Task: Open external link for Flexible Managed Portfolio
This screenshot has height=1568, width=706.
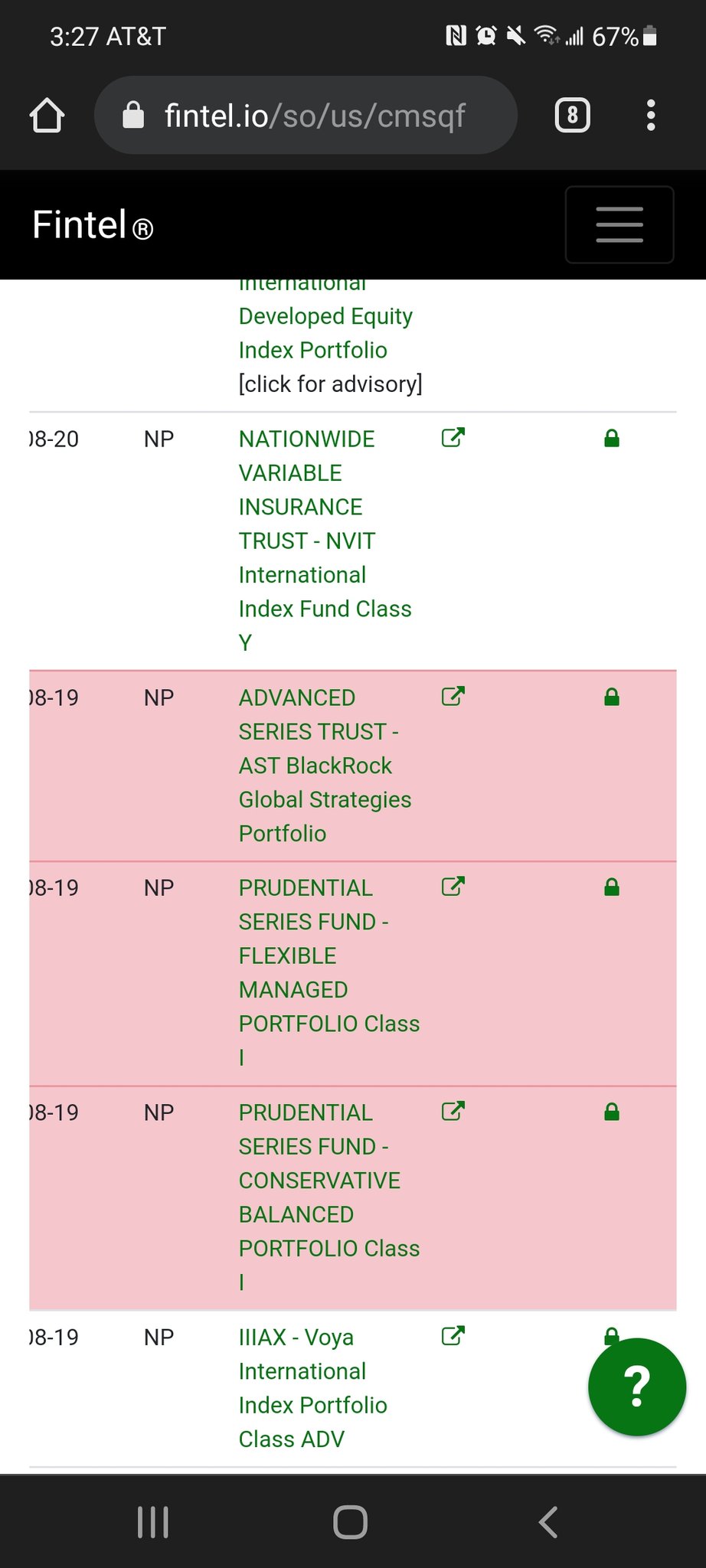Action: (453, 887)
